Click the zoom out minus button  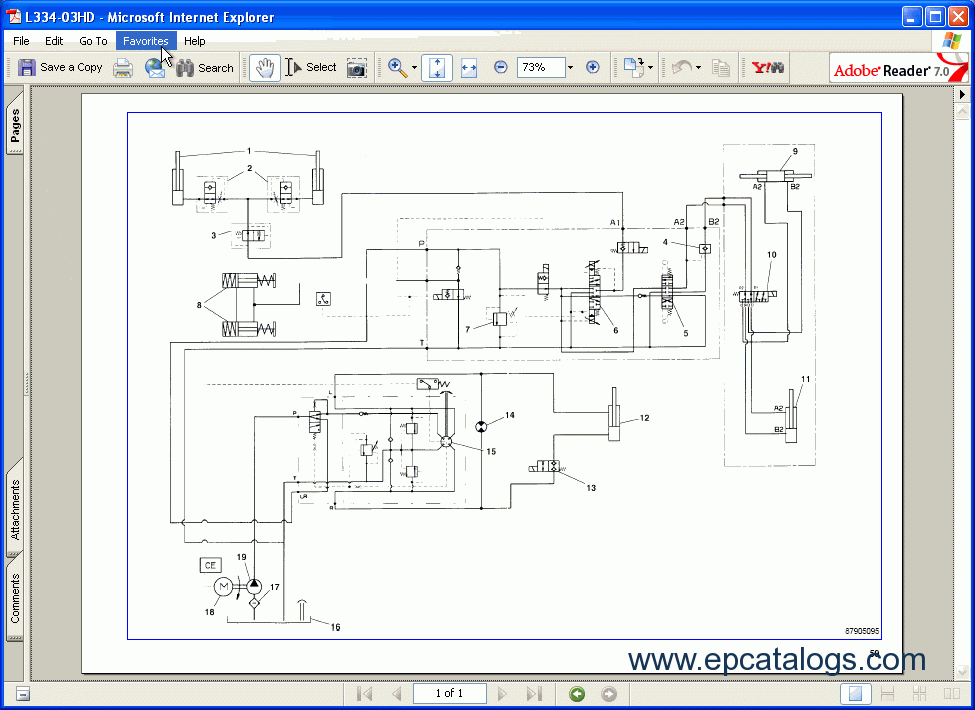click(501, 67)
